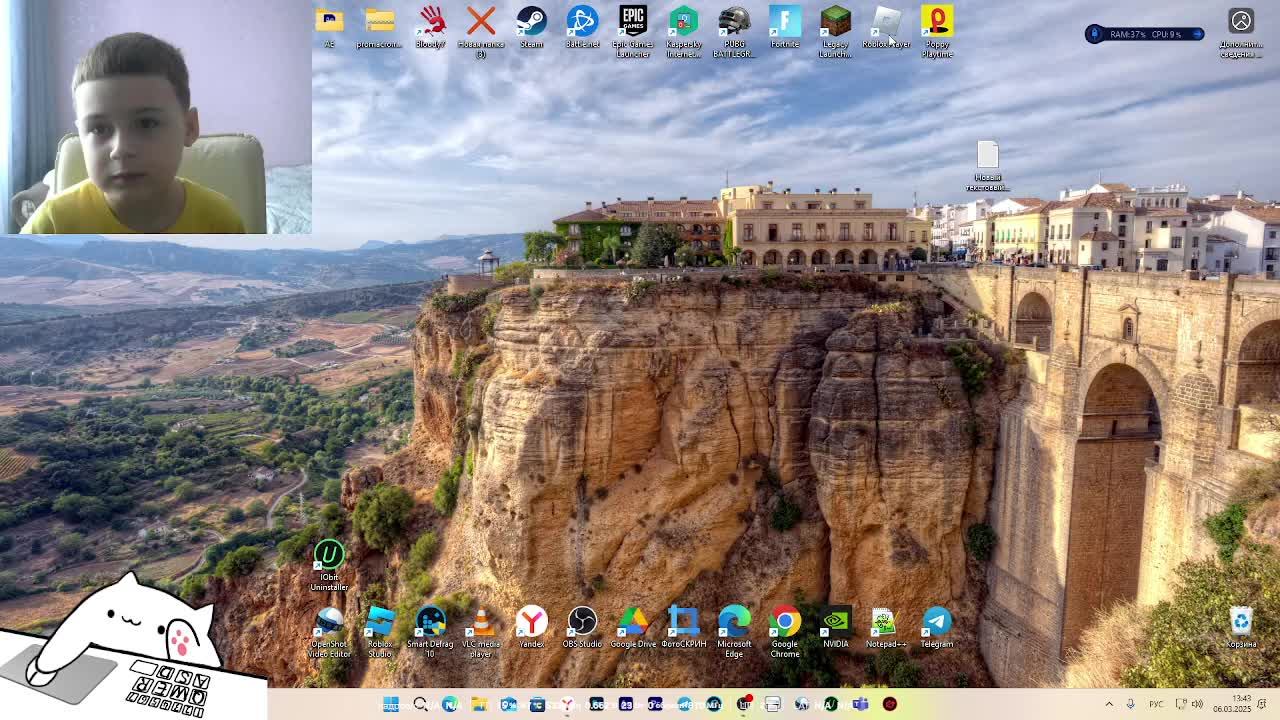The image size is (1280, 720).
Task: Select the PUBG BATTLEGROUNDS shortcut
Action: coord(734,32)
